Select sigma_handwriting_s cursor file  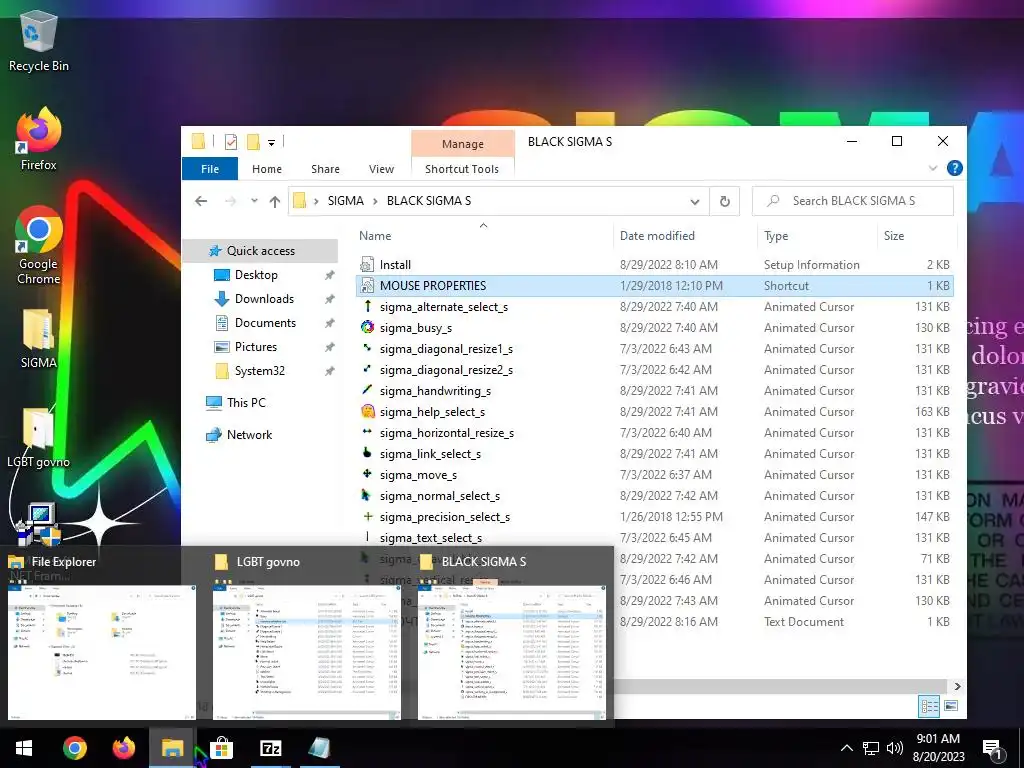(654, 391)
